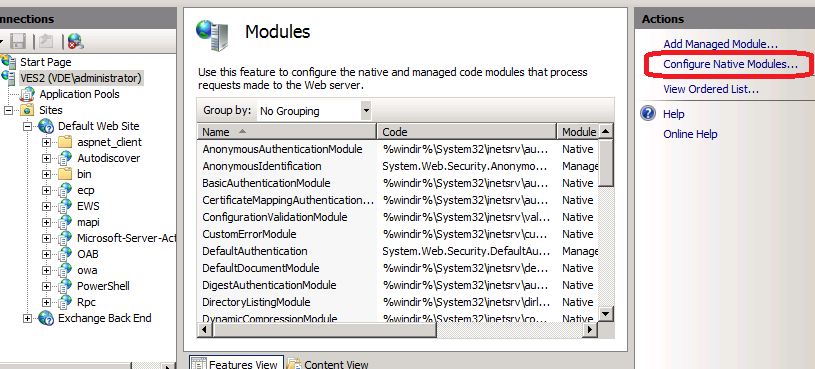Switch to Features View tab
This screenshot has width=815, height=369.
pyautogui.click(x=236, y=363)
